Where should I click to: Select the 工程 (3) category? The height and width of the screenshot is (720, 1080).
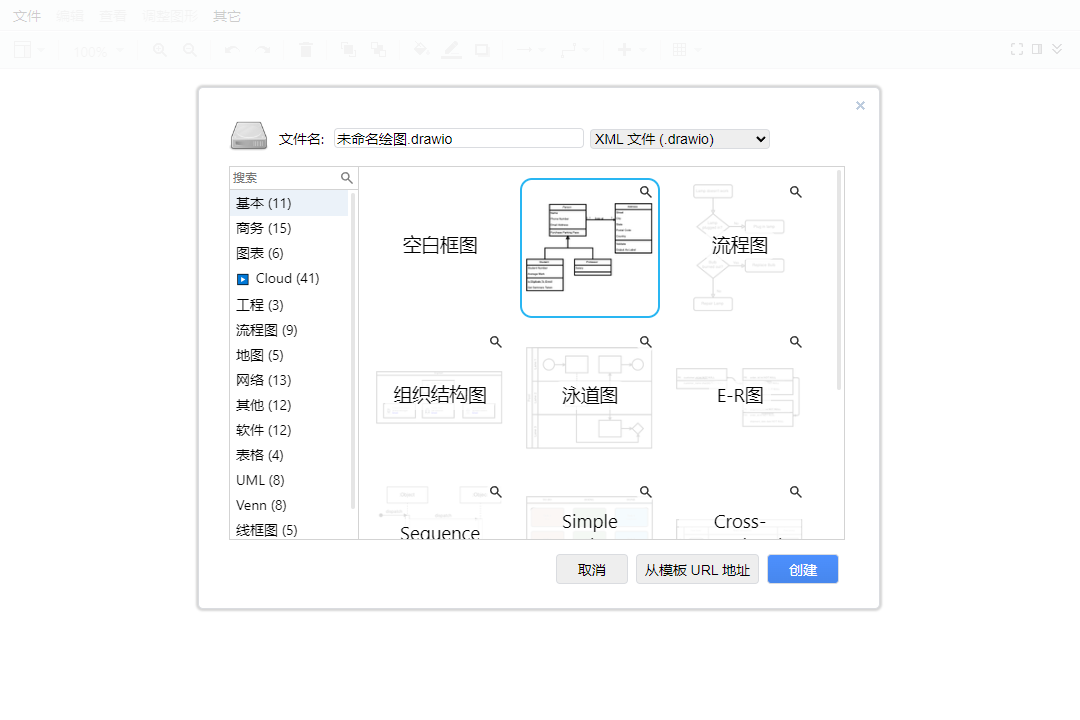[x=289, y=305]
